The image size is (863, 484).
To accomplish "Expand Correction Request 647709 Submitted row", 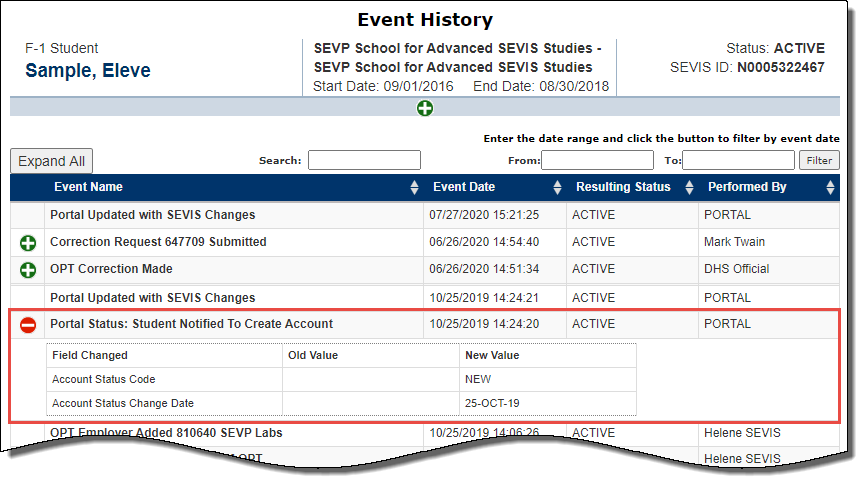I will click(x=28, y=242).
